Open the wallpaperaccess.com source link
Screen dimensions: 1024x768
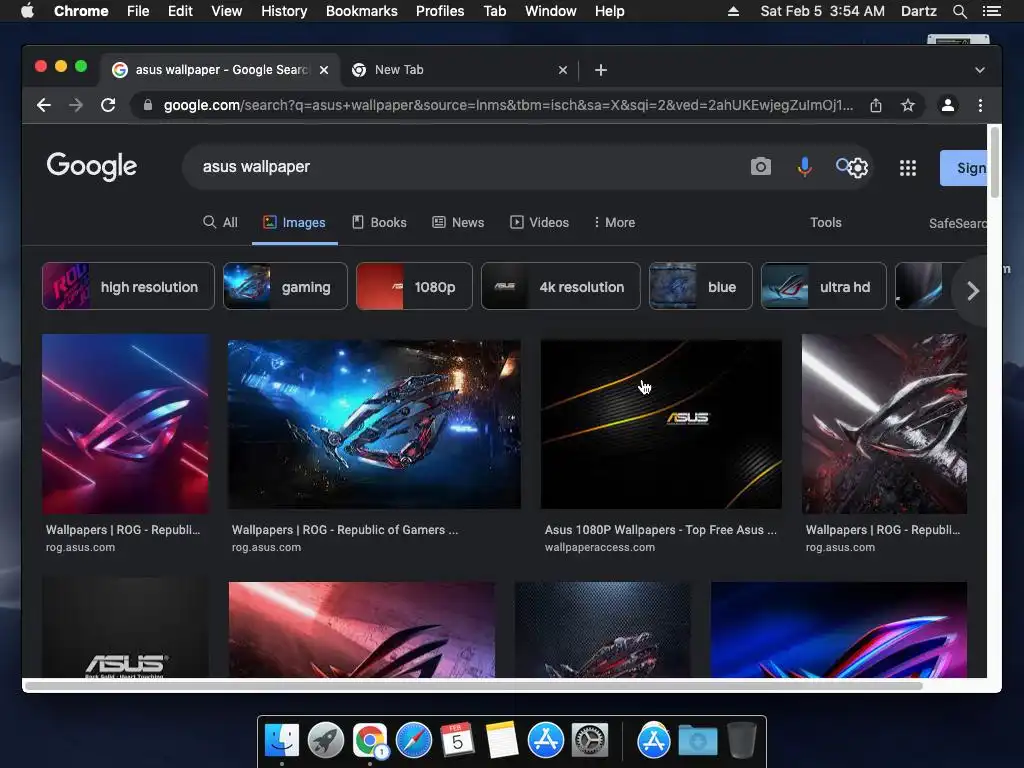[x=600, y=547]
